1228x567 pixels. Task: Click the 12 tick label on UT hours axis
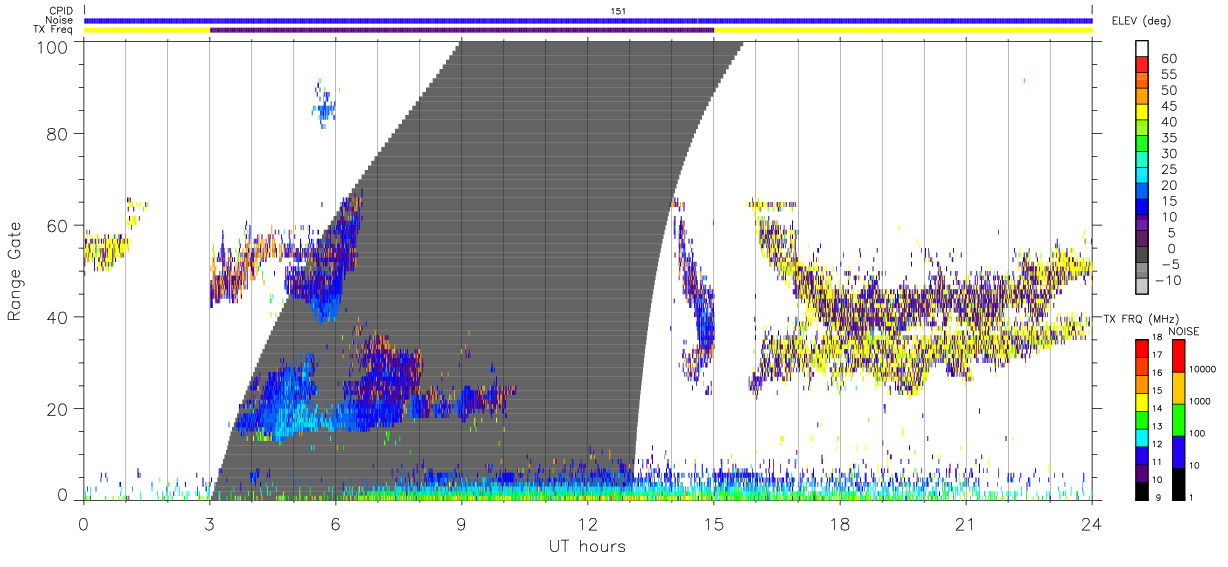pyautogui.click(x=588, y=524)
